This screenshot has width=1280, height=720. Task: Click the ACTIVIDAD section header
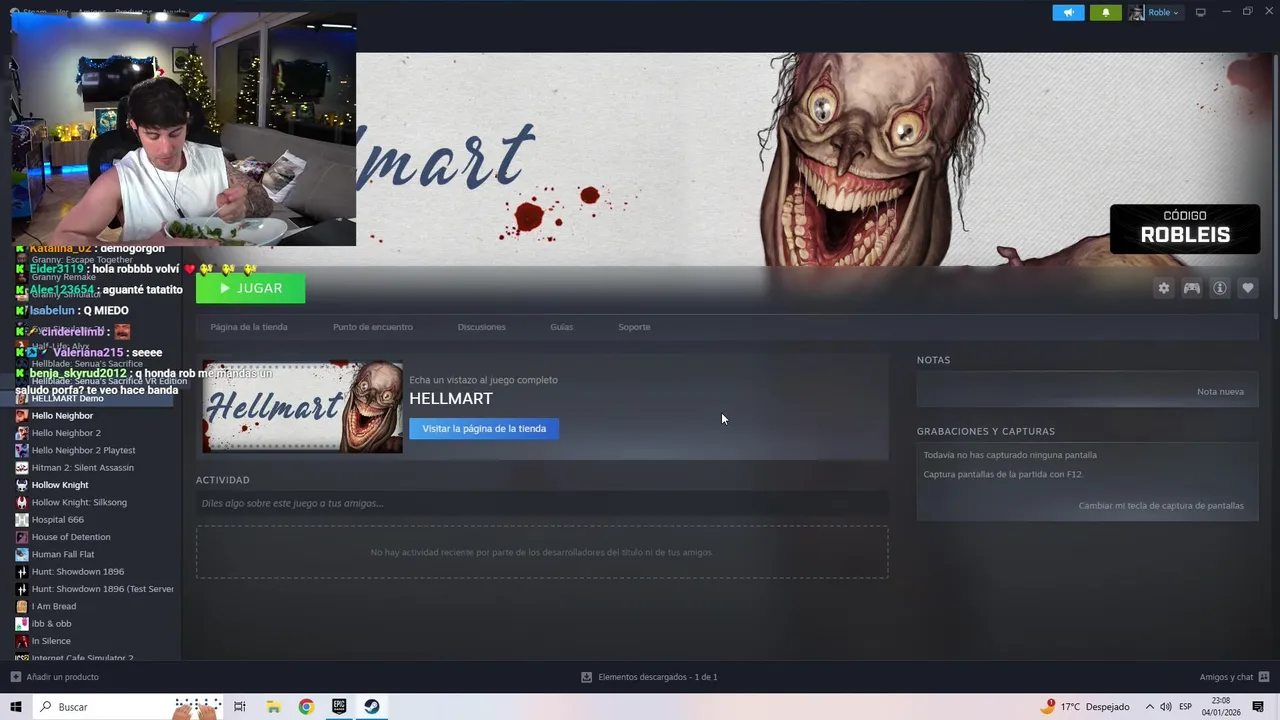(x=223, y=480)
